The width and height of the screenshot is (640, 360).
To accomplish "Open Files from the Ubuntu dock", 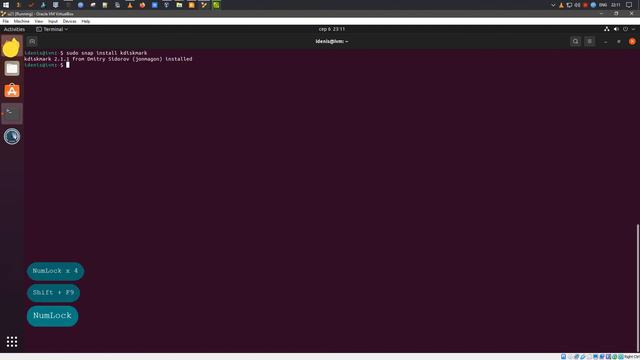I will (x=12, y=68).
